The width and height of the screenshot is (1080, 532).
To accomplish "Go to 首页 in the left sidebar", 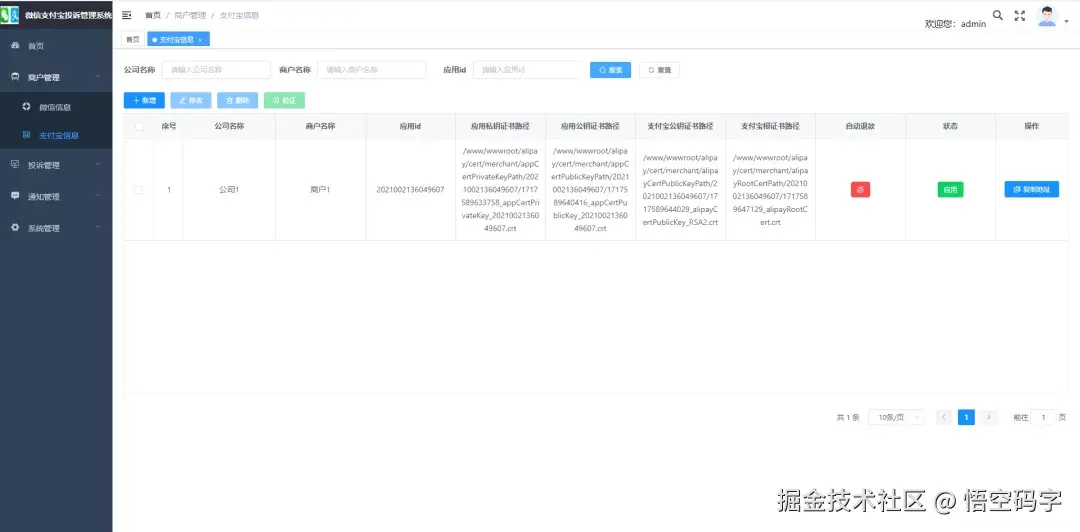I will tap(56, 46).
